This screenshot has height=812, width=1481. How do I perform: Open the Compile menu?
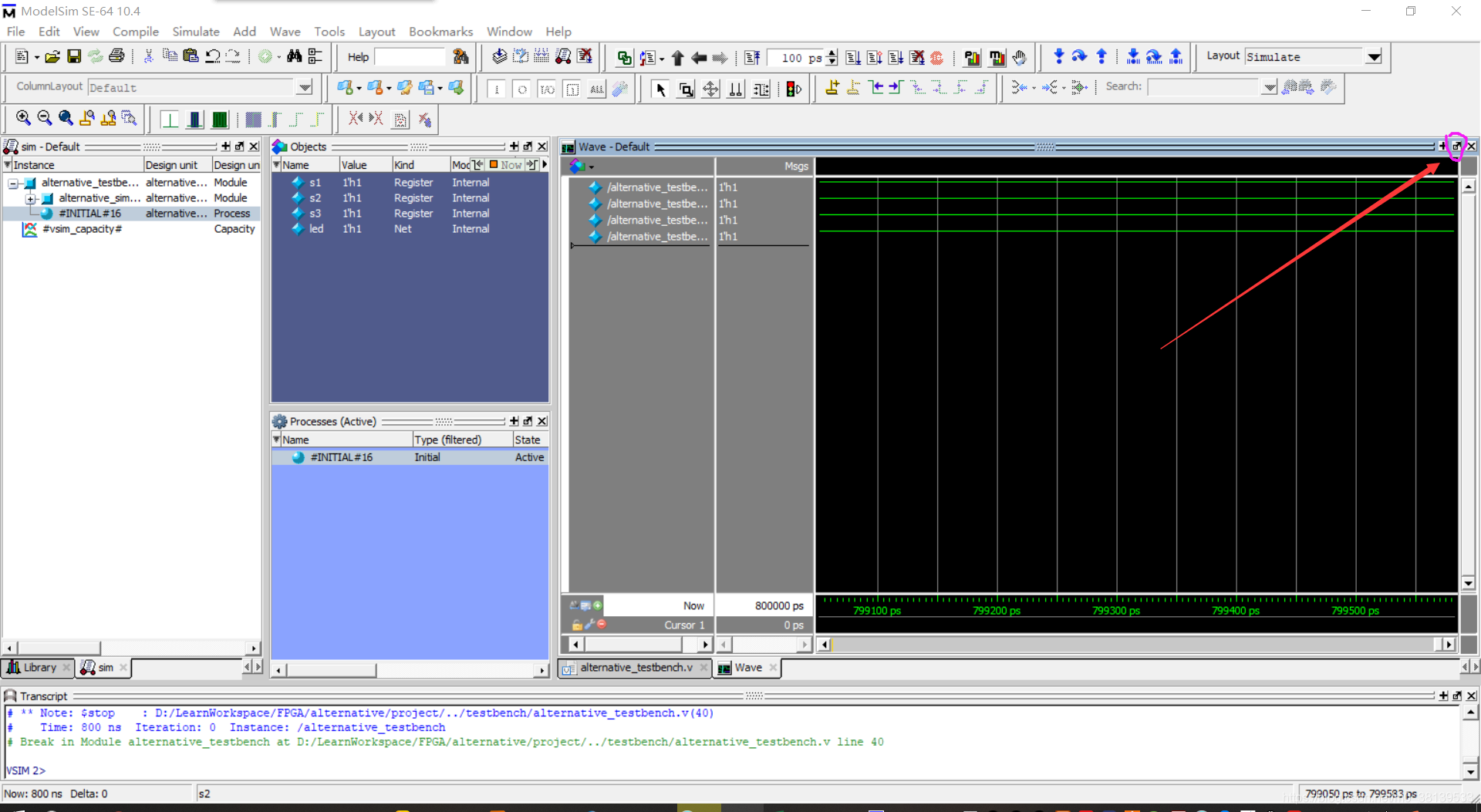[x=136, y=32]
